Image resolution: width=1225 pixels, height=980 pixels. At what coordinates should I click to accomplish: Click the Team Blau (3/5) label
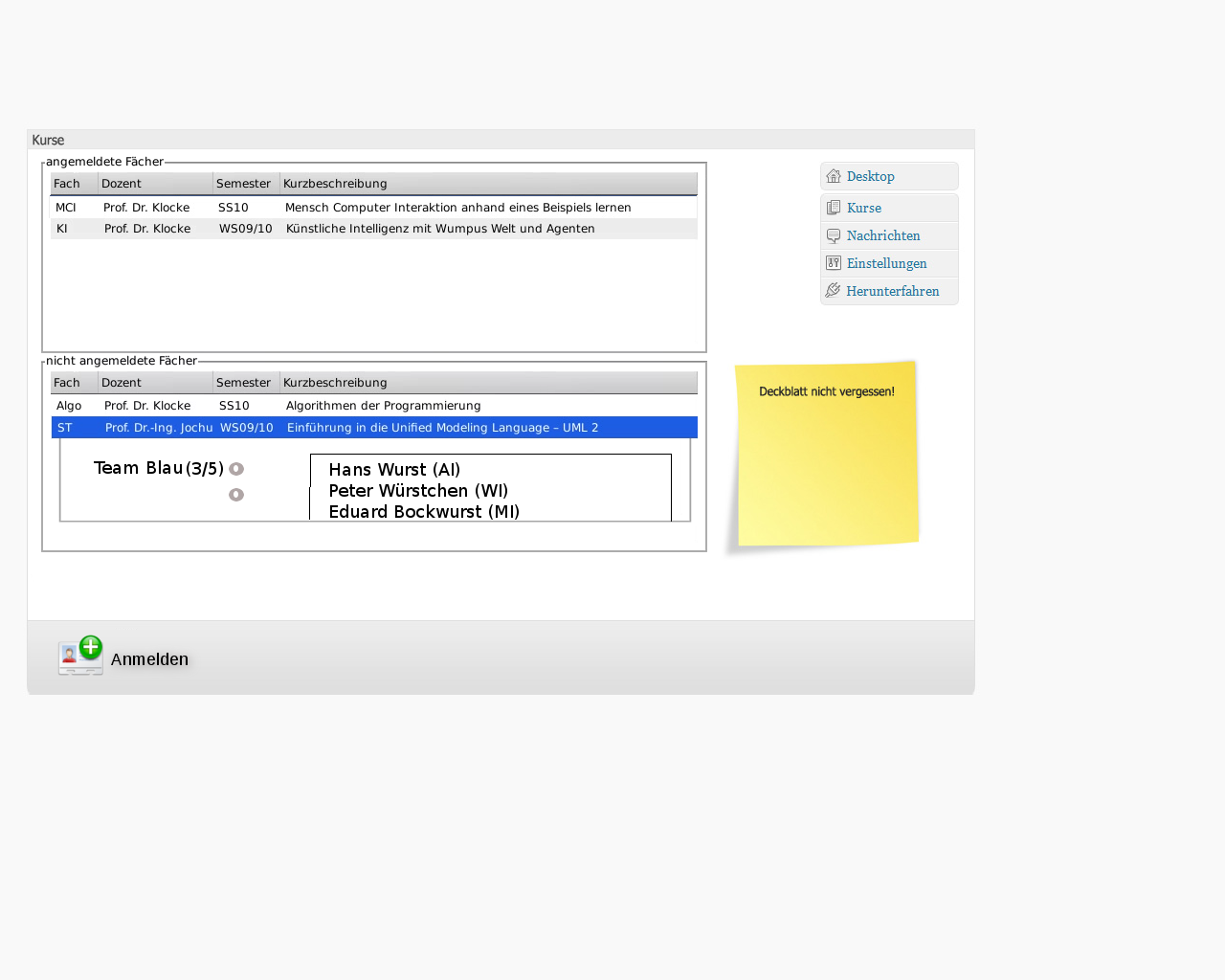[158, 468]
